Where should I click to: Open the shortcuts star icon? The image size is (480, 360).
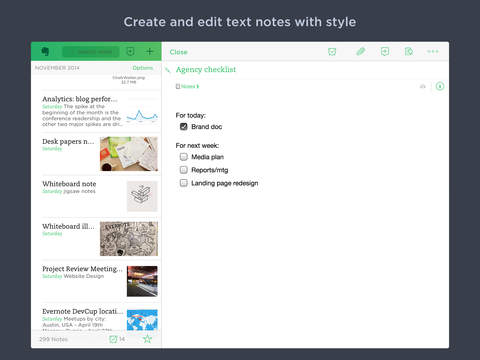pyautogui.click(x=147, y=339)
